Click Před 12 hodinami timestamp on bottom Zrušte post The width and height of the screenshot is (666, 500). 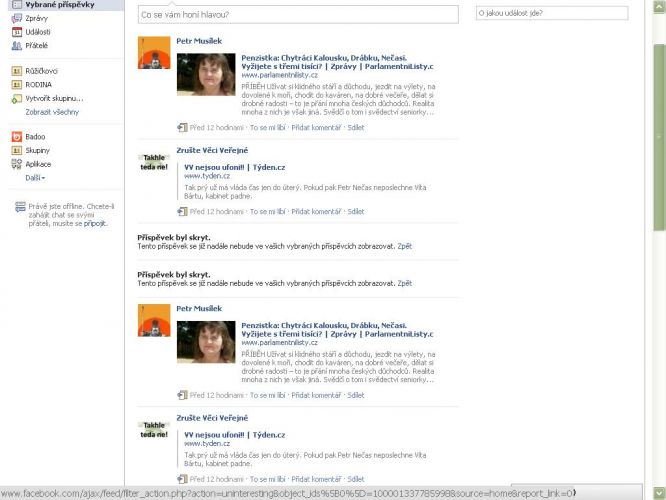217,479
